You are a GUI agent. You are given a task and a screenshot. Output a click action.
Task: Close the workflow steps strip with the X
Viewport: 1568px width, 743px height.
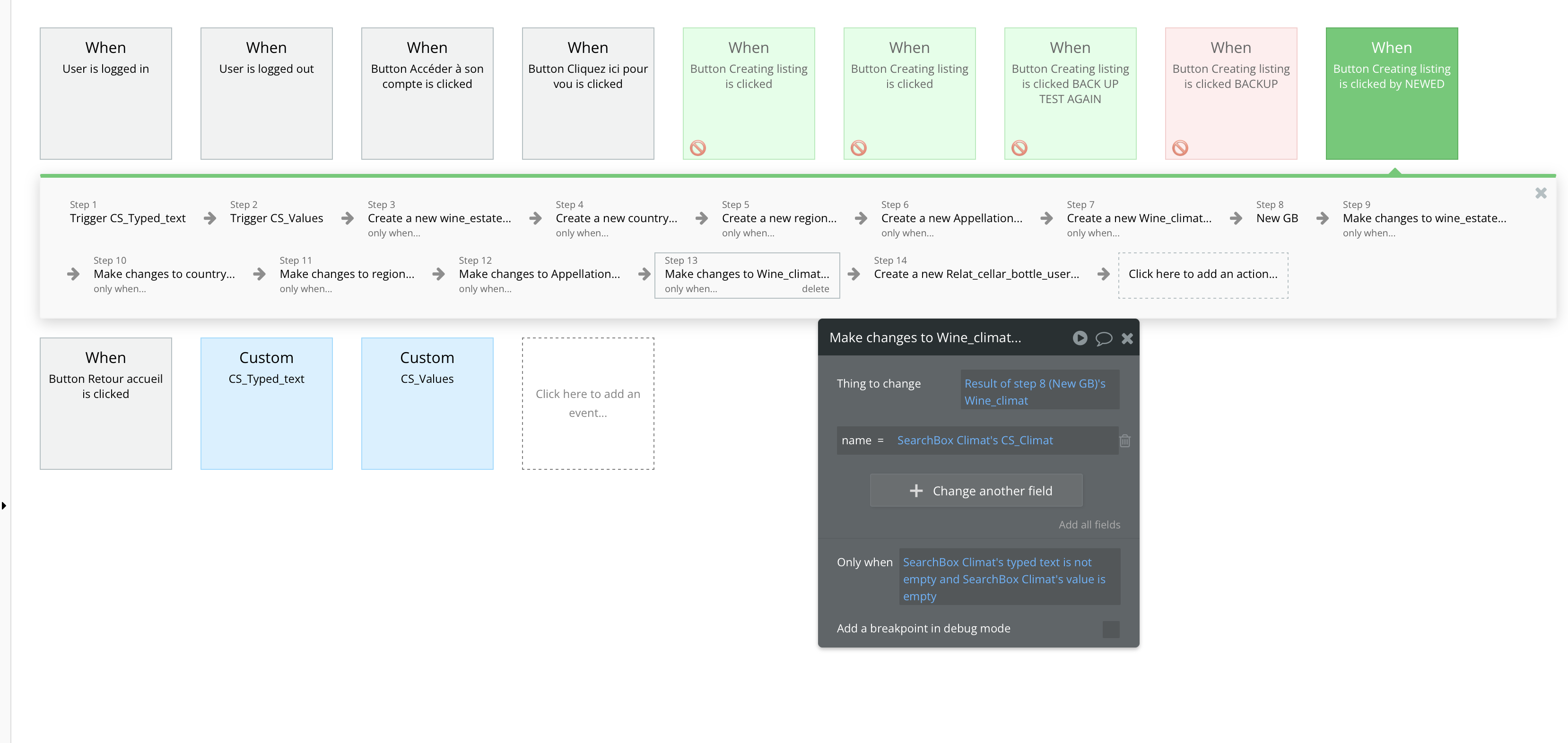point(1541,193)
